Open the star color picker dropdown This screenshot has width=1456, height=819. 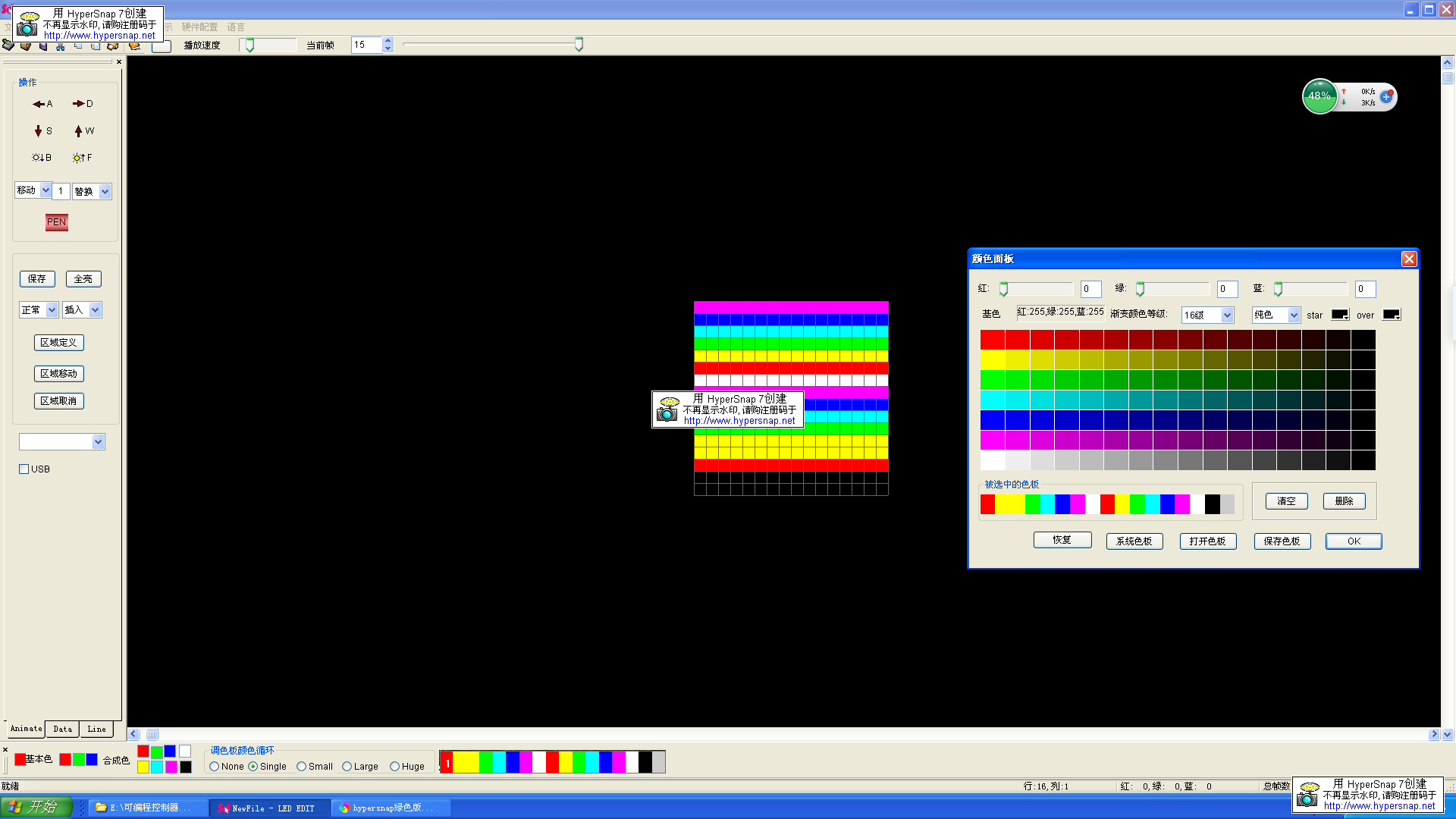[1340, 315]
